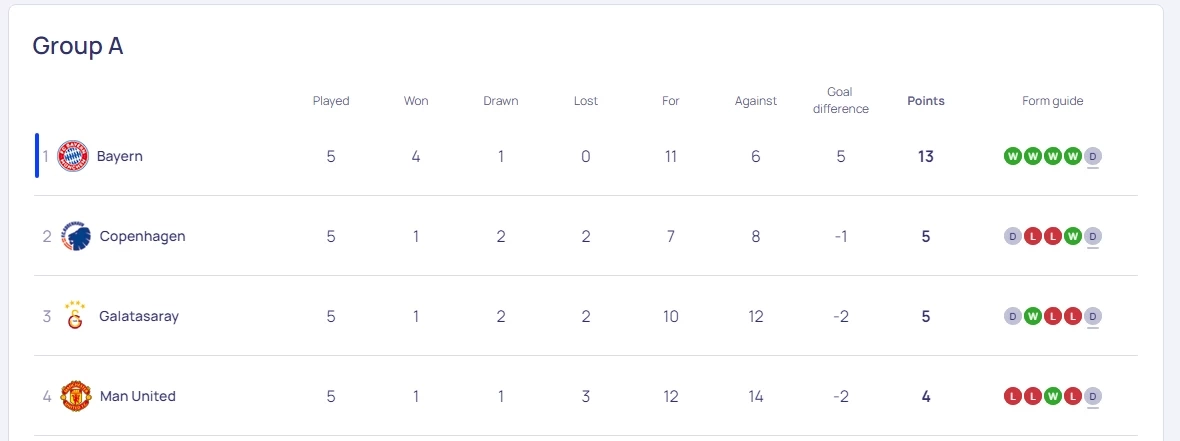This screenshot has width=1180, height=441.
Task: Open the Copenhagen team link
Action: (x=142, y=237)
